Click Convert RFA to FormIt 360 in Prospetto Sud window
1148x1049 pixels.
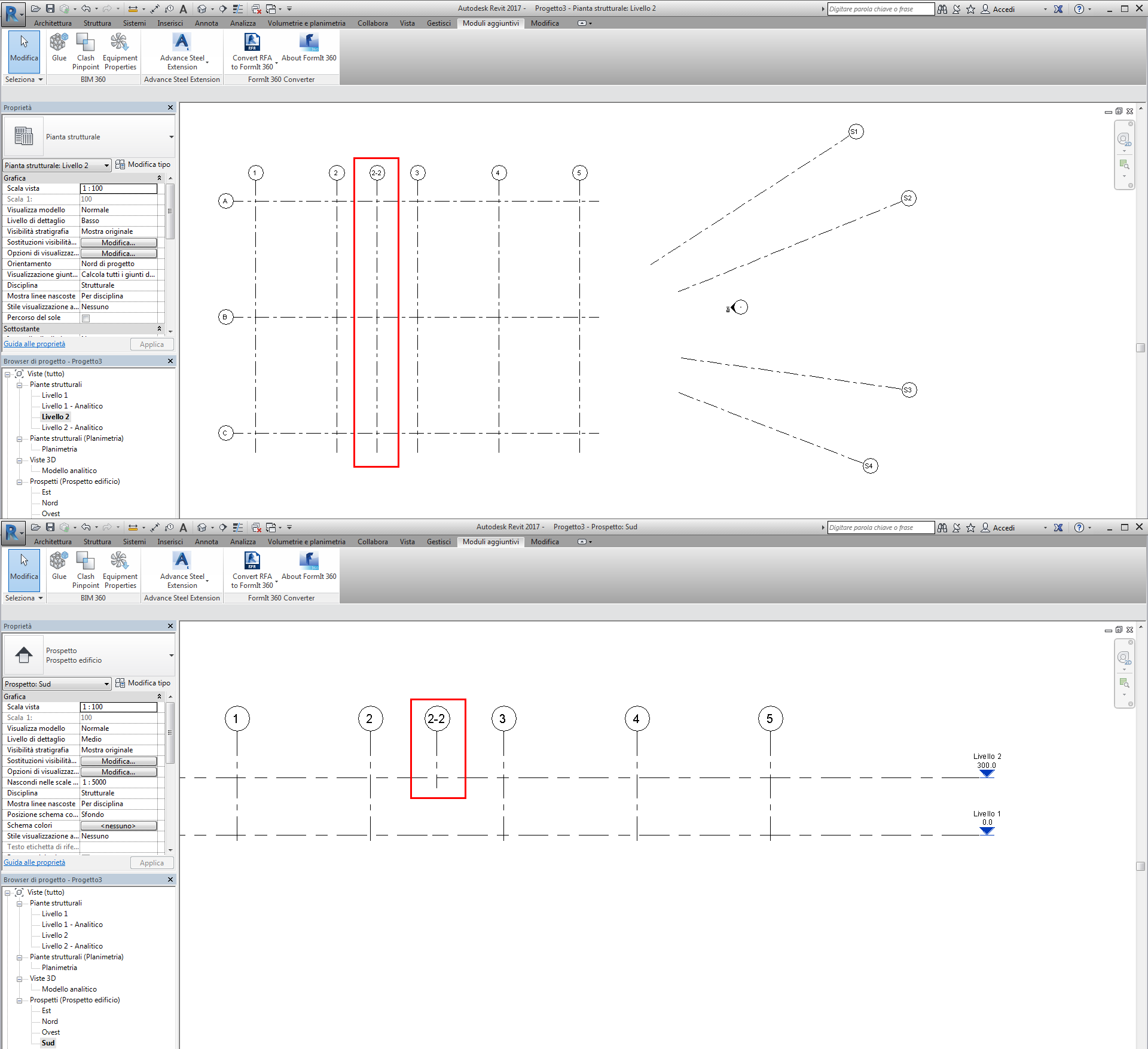click(252, 565)
